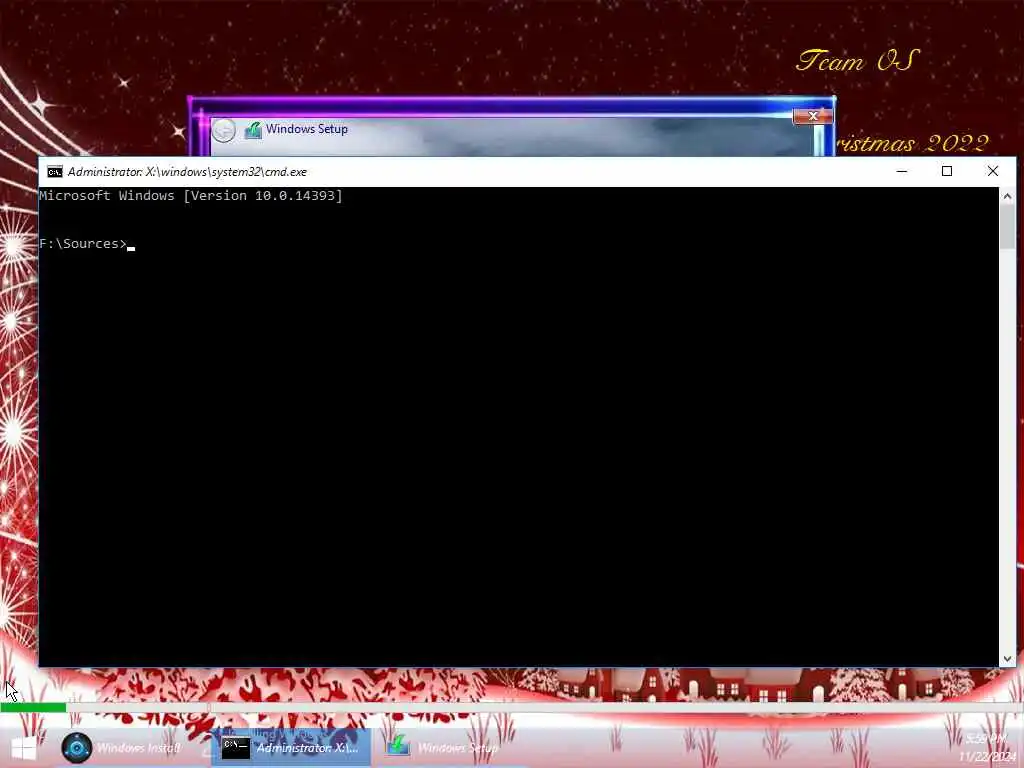The height and width of the screenshot is (768, 1024).
Task: Click the F:\Sources> command prompt line
Action: [x=86, y=244]
